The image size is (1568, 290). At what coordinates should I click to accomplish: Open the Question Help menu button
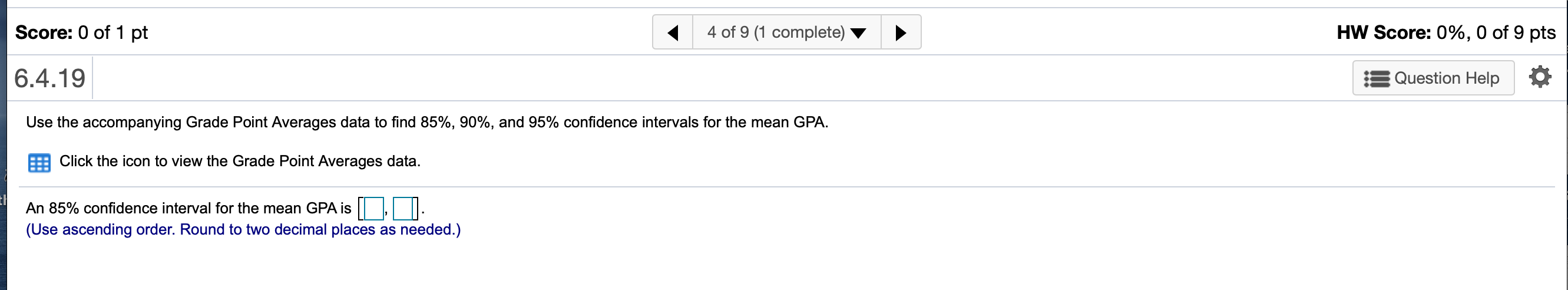(1433, 78)
